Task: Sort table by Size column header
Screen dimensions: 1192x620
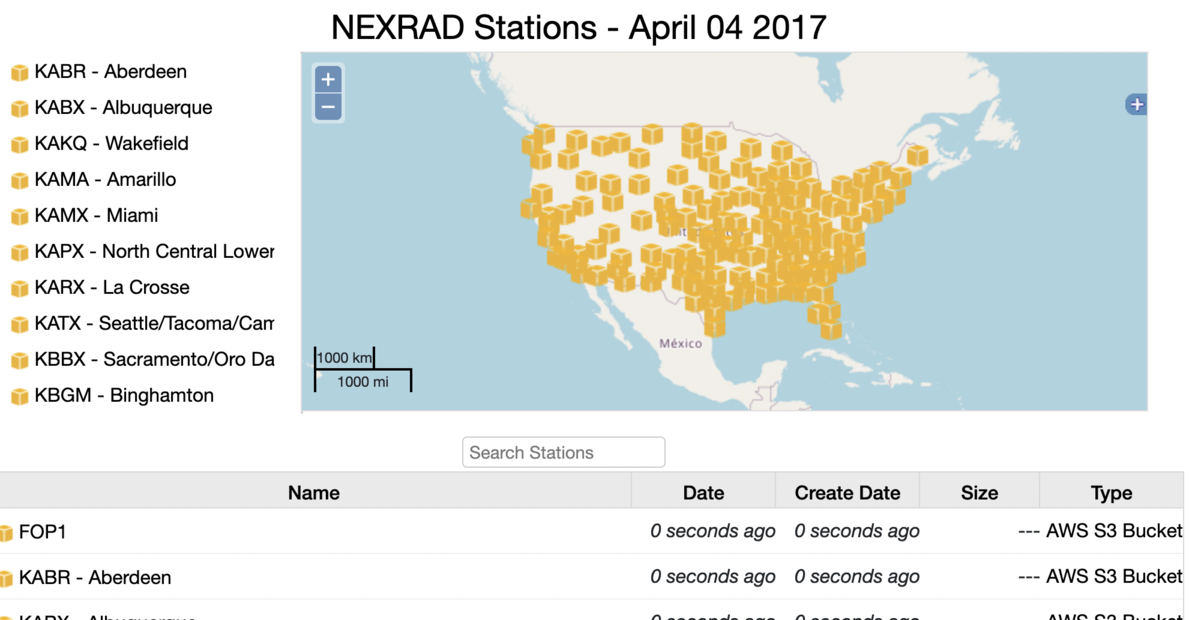Action: click(x=979, y=493)
